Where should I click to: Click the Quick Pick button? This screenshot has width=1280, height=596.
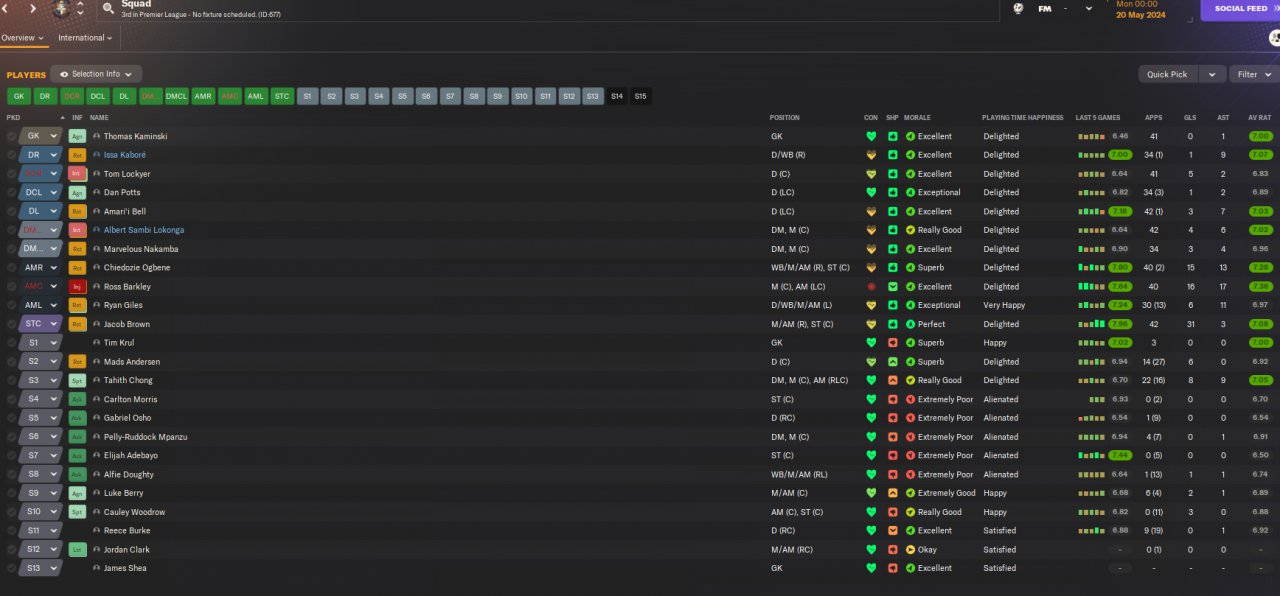[x=1167, y=74]
